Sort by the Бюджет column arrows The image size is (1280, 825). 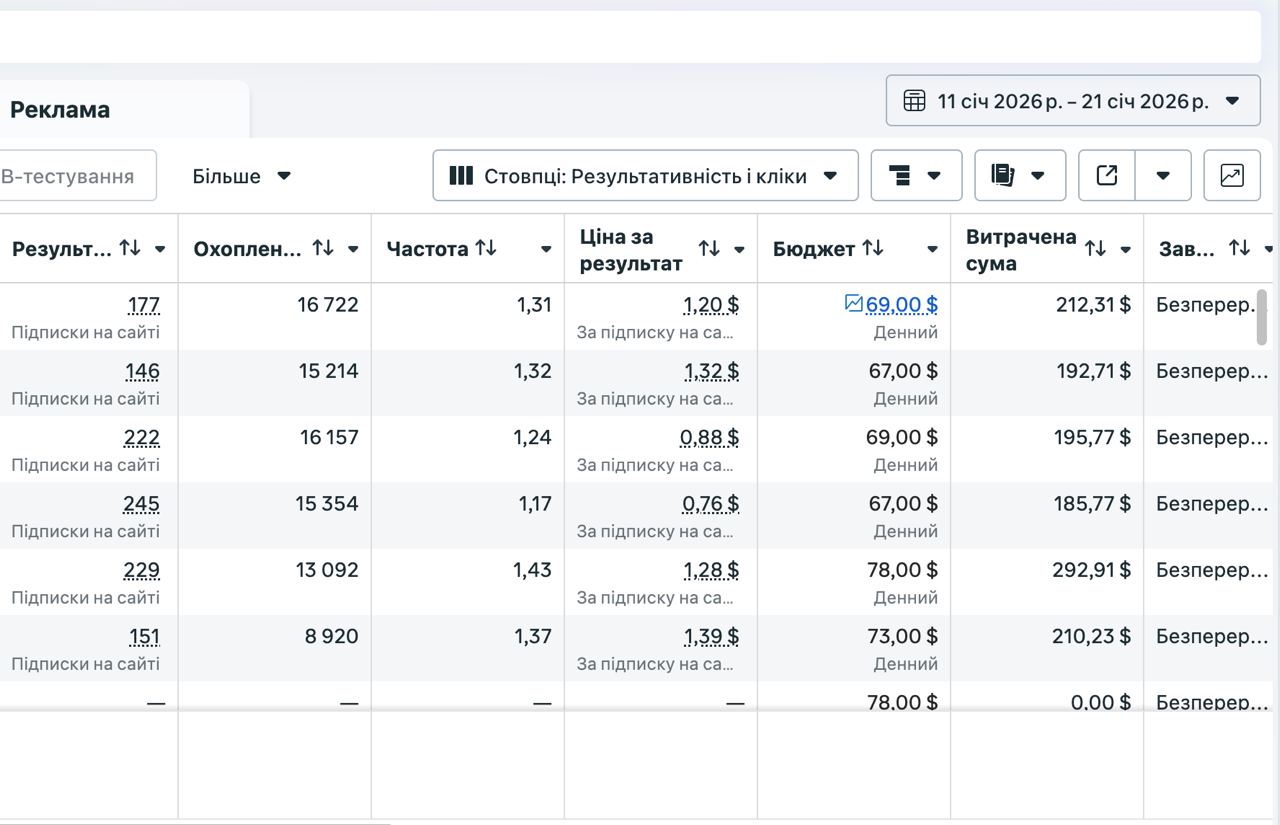tap(873, 248)
